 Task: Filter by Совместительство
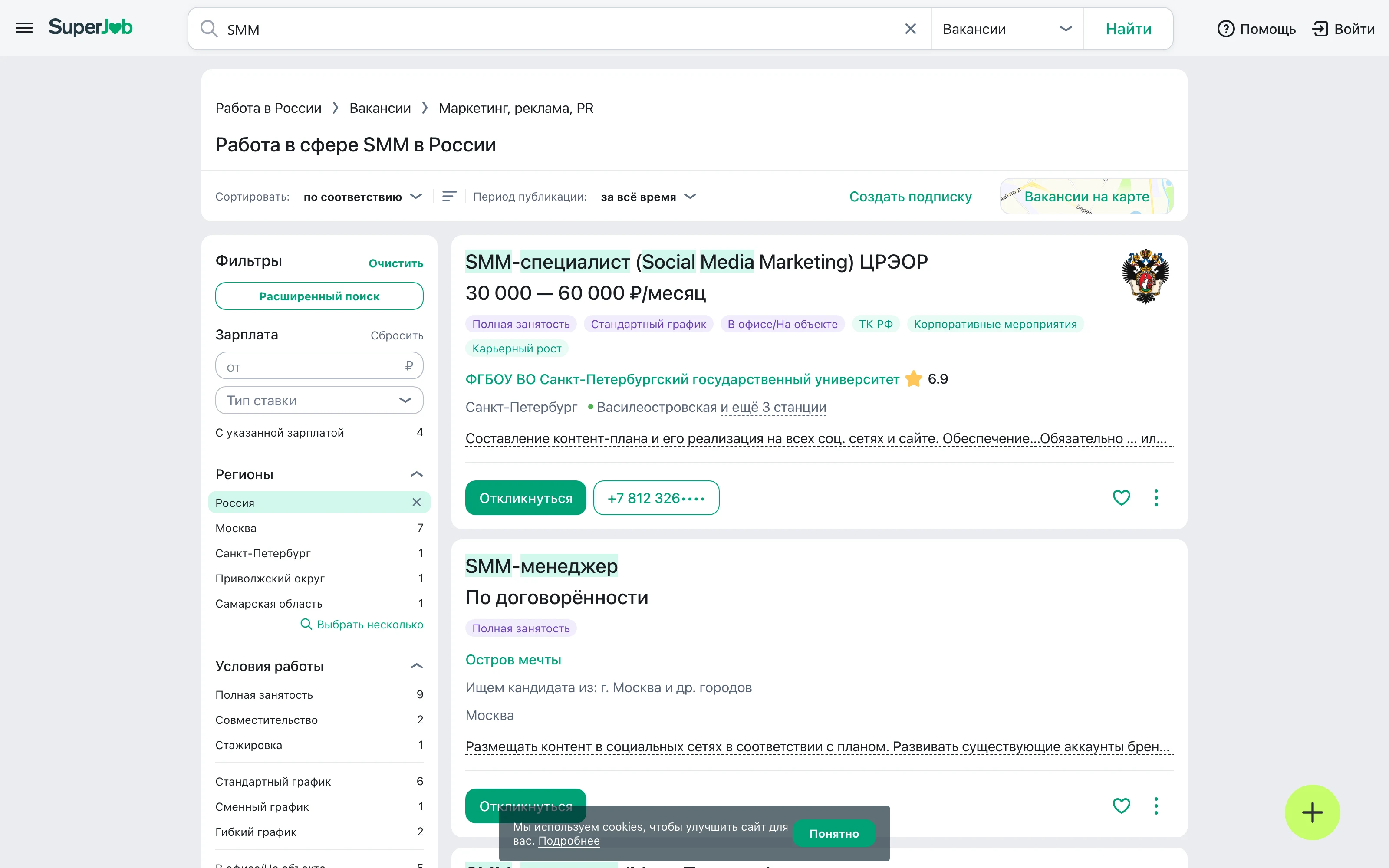pyautogui.click(x=319, y=720)
